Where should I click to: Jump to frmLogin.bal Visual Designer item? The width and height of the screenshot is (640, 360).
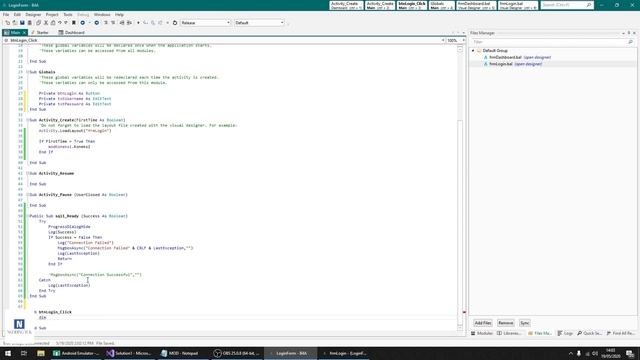click(x=518, y=5)
